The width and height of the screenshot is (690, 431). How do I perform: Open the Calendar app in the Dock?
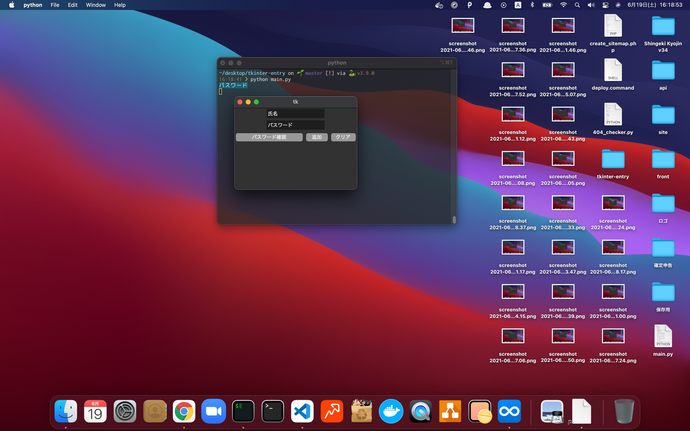point(95,411)
